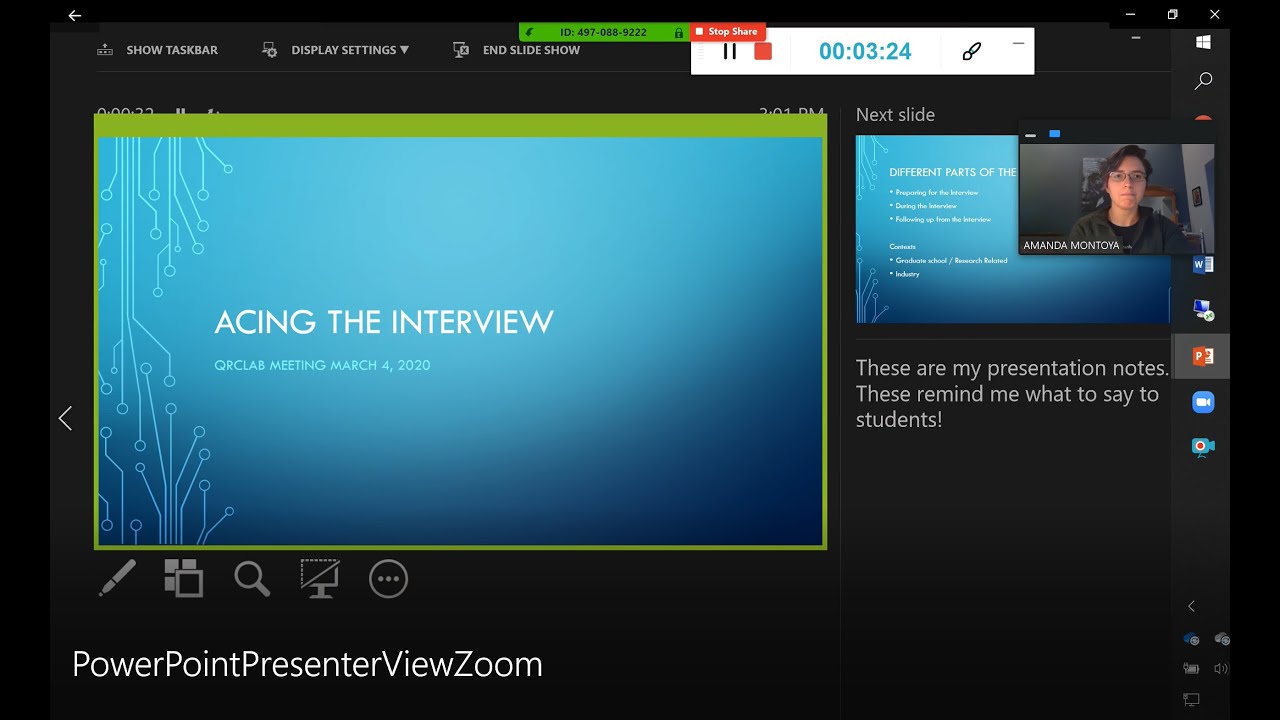Click the PowerPoint taskbar icon
Viewport: 1280px width, 720px height.
(1202, 356)
